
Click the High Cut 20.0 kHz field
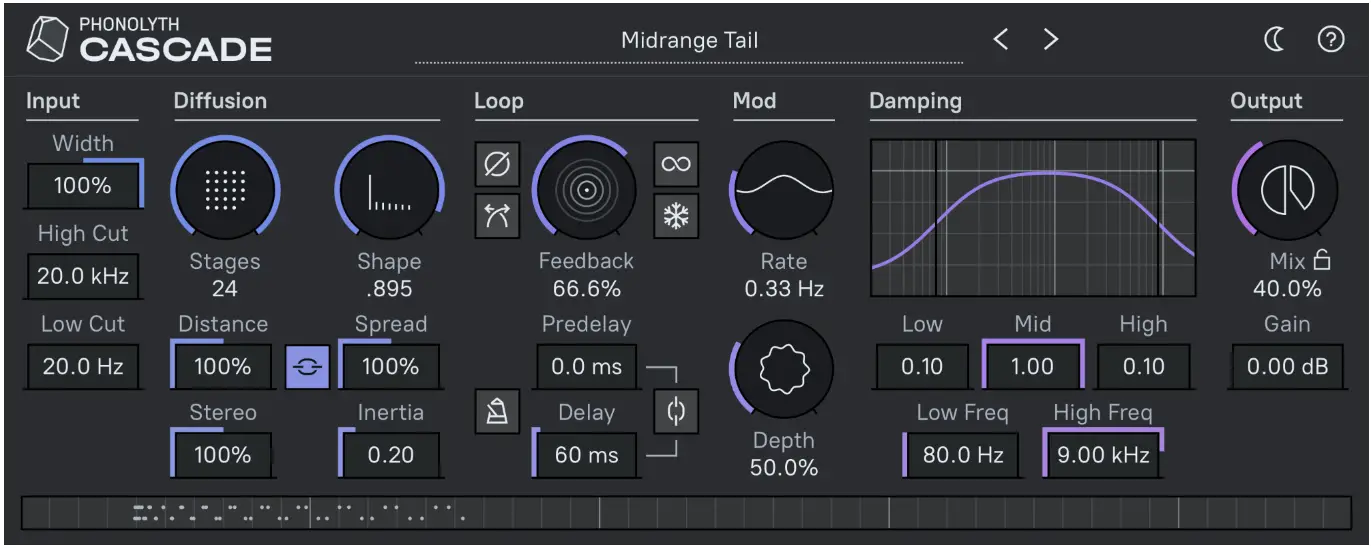click(83, 276)
